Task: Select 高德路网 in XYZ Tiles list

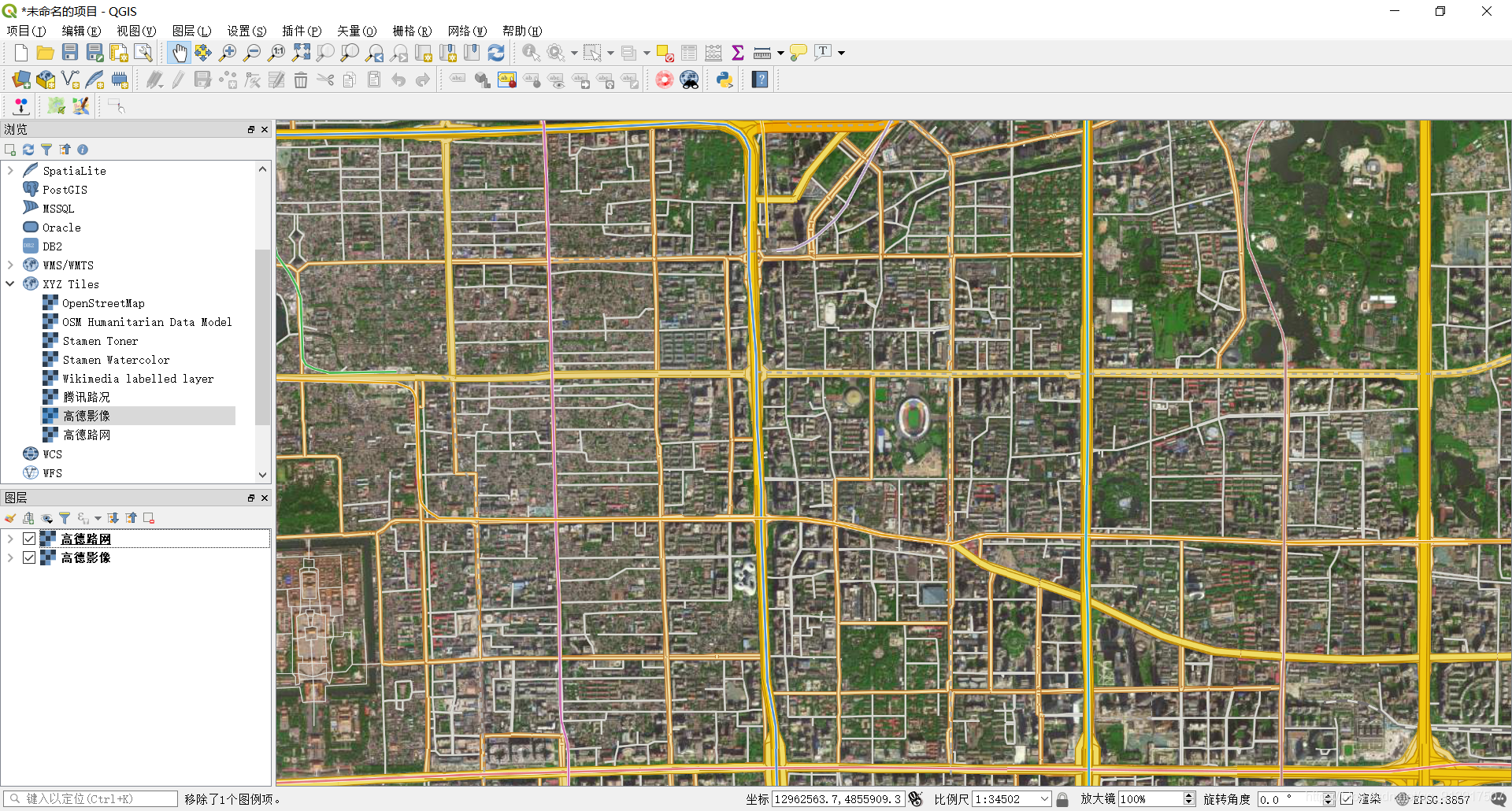Action: pos(87,435)
